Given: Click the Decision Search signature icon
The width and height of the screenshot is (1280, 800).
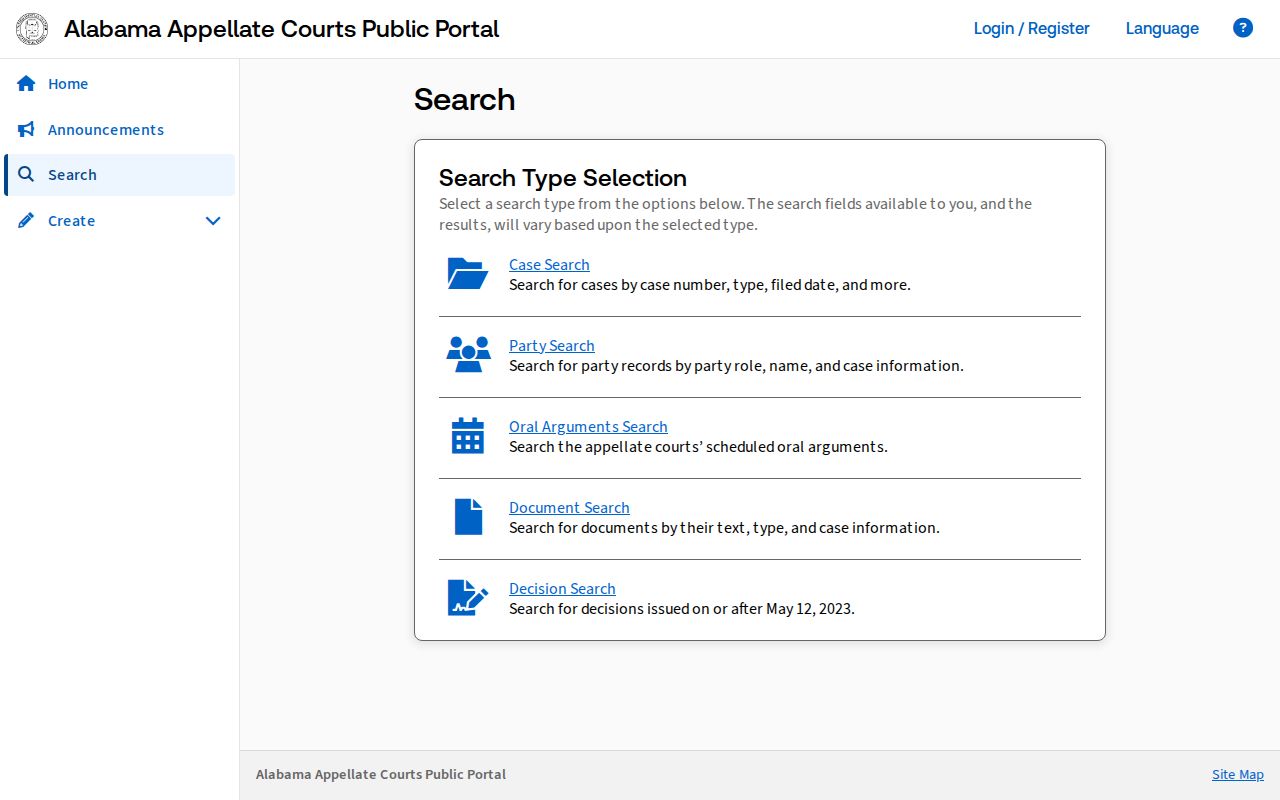Looking at the screenshot, I should pos(468,598).
